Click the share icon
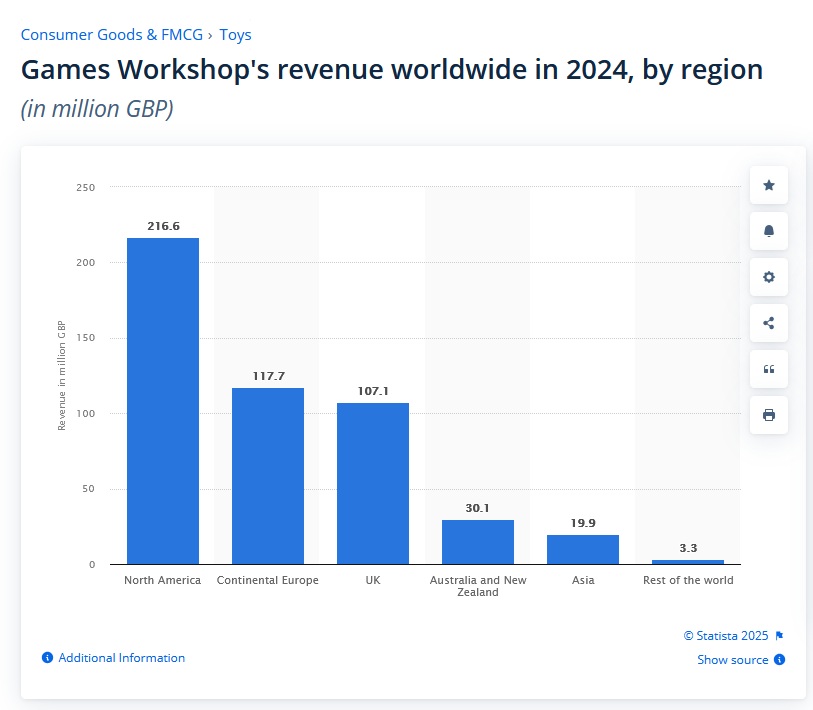The width and height of the screenshot is (813, 710). pos(769,323)
